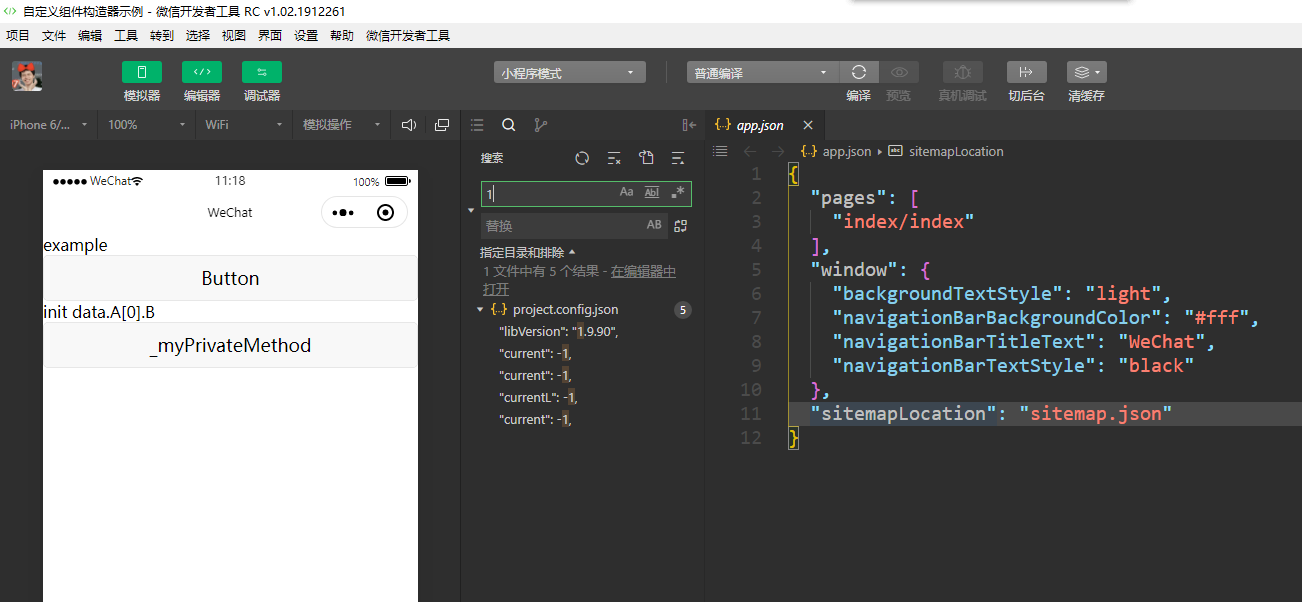Screen dimensions: 1302x602
Task: Open the 文件 menu
Action: pos(54,35)
